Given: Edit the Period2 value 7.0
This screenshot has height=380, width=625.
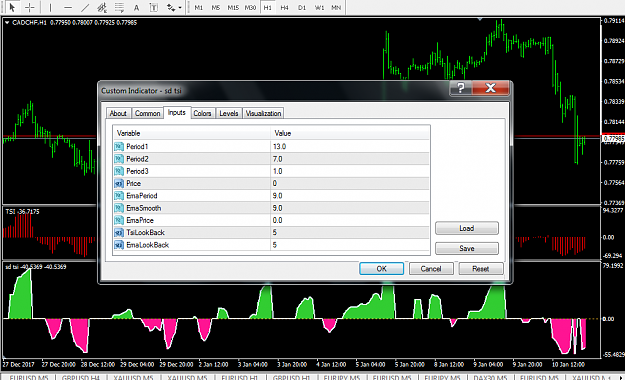Looking at the screenshot, I should (350, 159).
